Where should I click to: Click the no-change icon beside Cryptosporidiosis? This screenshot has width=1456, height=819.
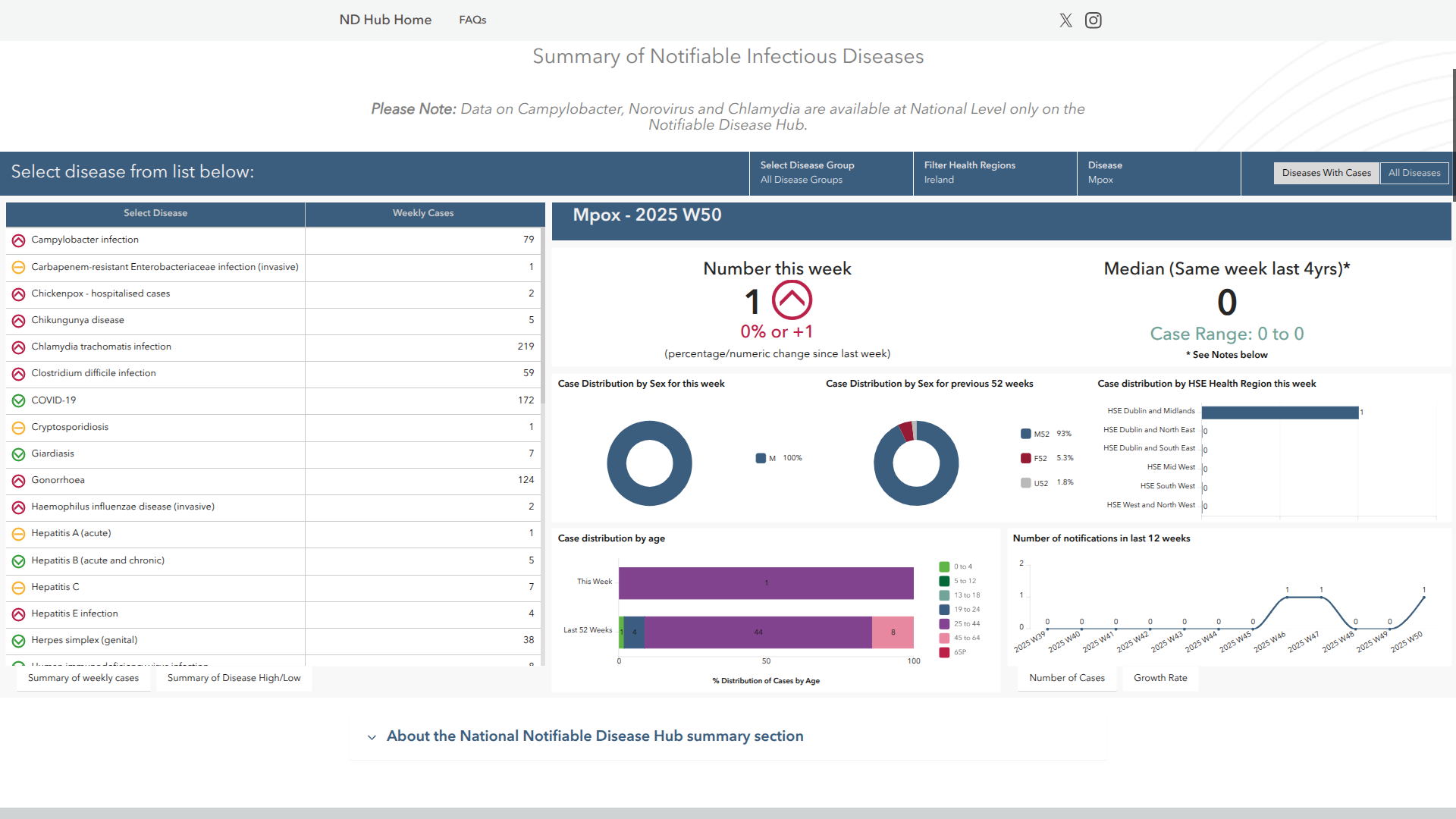pyautogui.click(x=18, y=428)
